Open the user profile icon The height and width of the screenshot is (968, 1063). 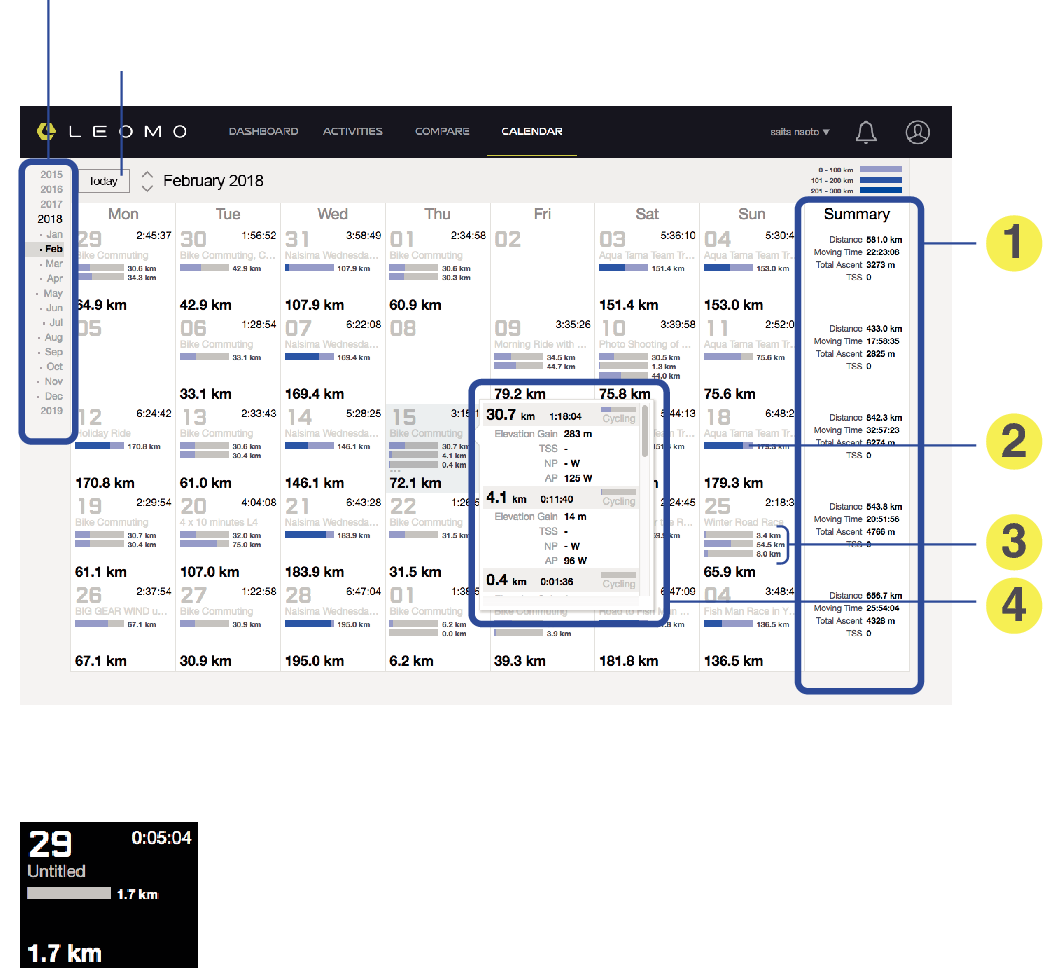point(917,132)
